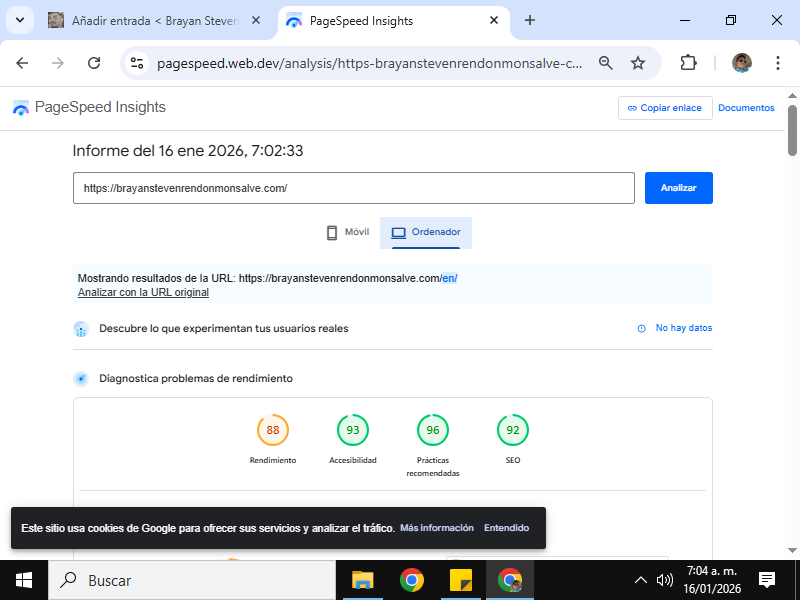Screen dimensions: 800x600
Task: Click the URL input field to edit
Action: coord(353,188)
